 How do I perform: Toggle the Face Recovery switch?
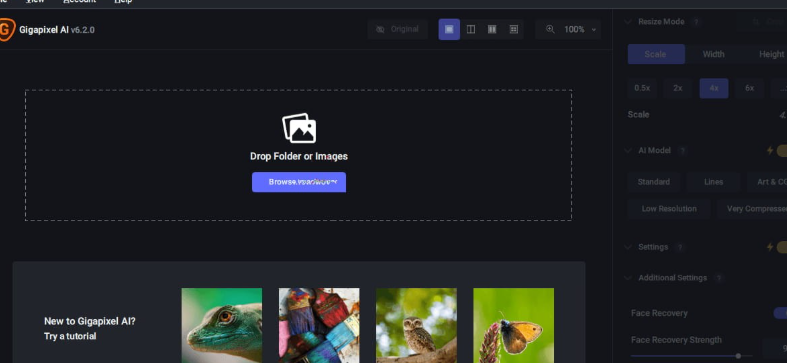point(780,313)
